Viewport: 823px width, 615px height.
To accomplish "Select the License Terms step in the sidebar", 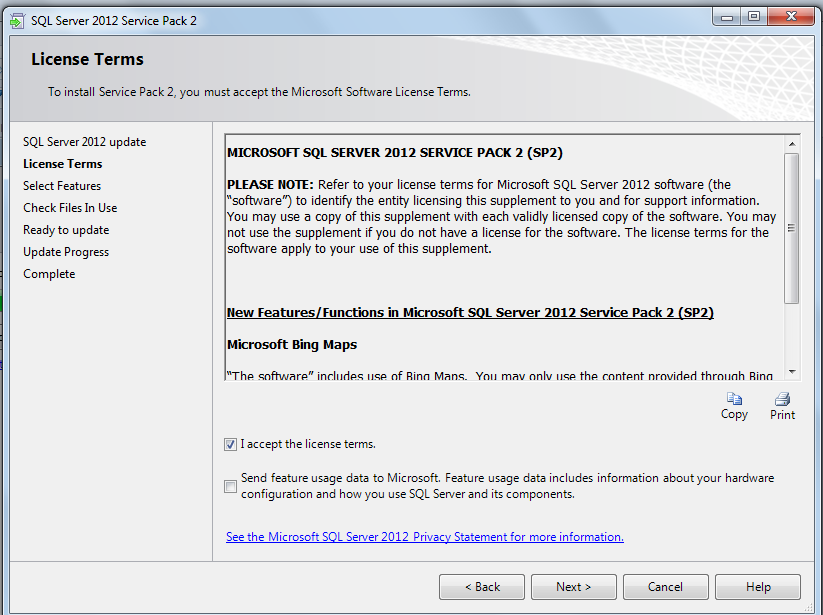I will coord(62,164).
